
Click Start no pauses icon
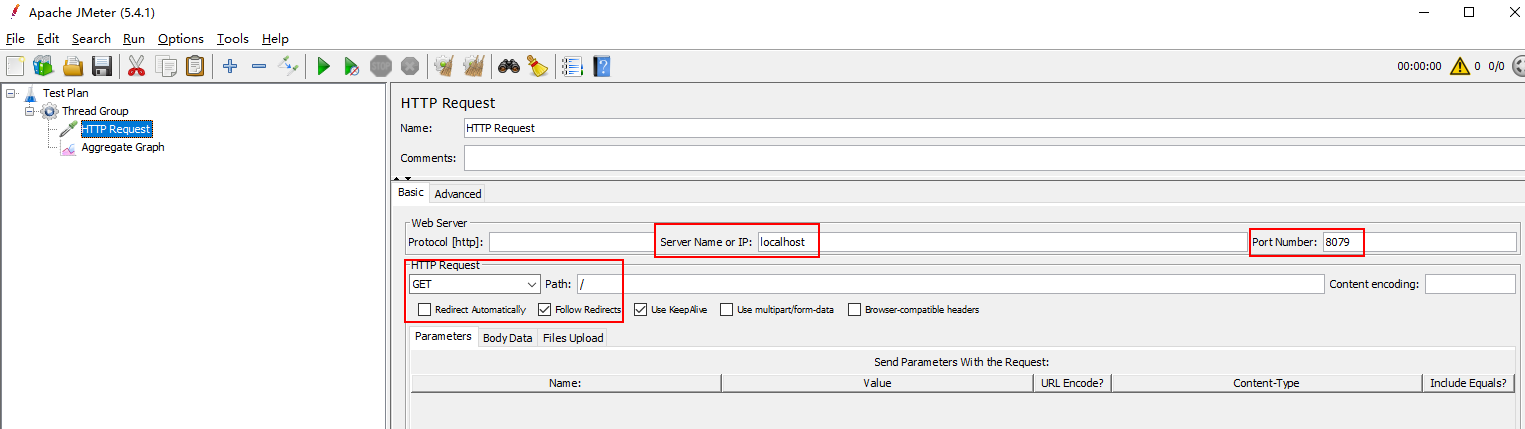tap(351, 67)
